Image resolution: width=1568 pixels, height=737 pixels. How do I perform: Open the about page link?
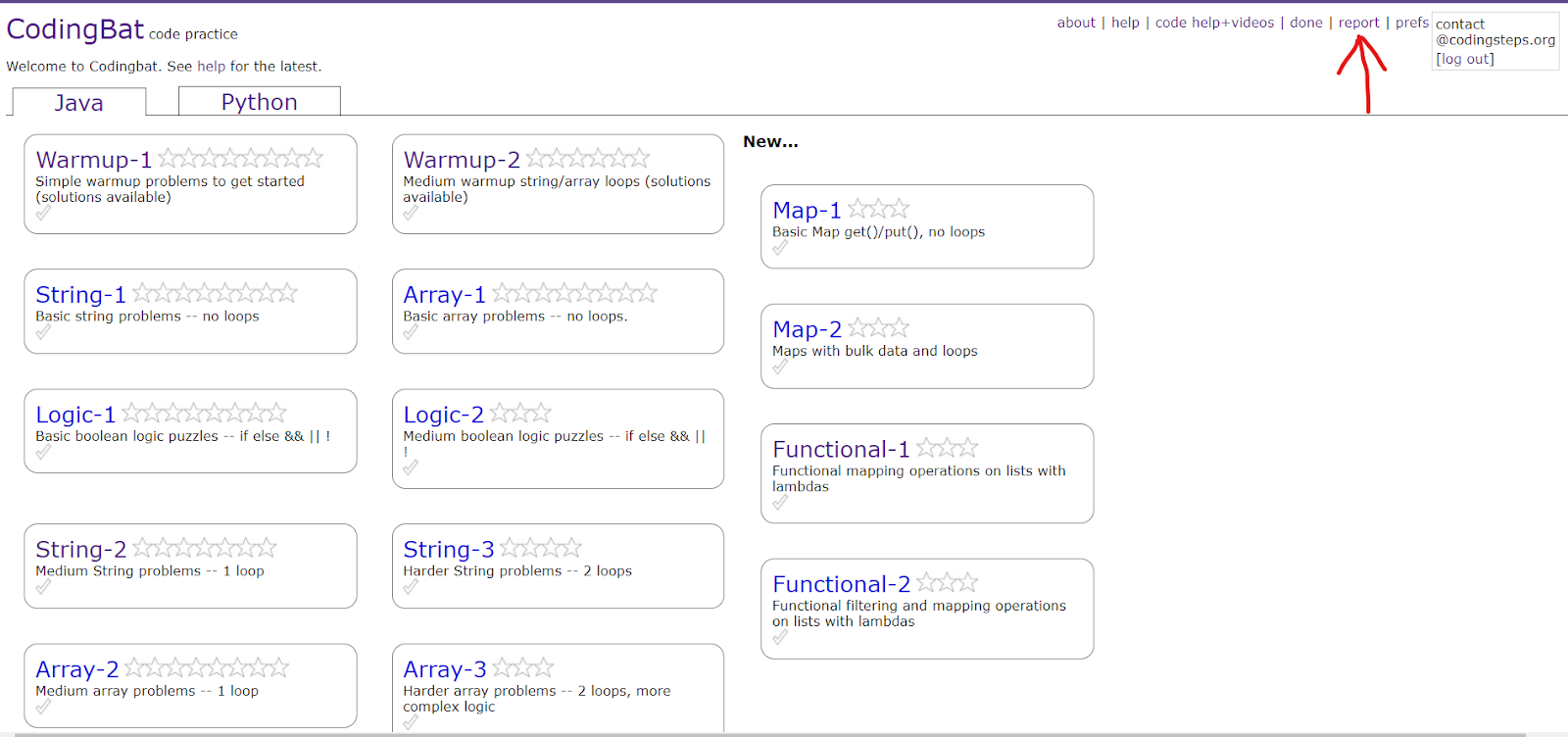coord(1076,23)
